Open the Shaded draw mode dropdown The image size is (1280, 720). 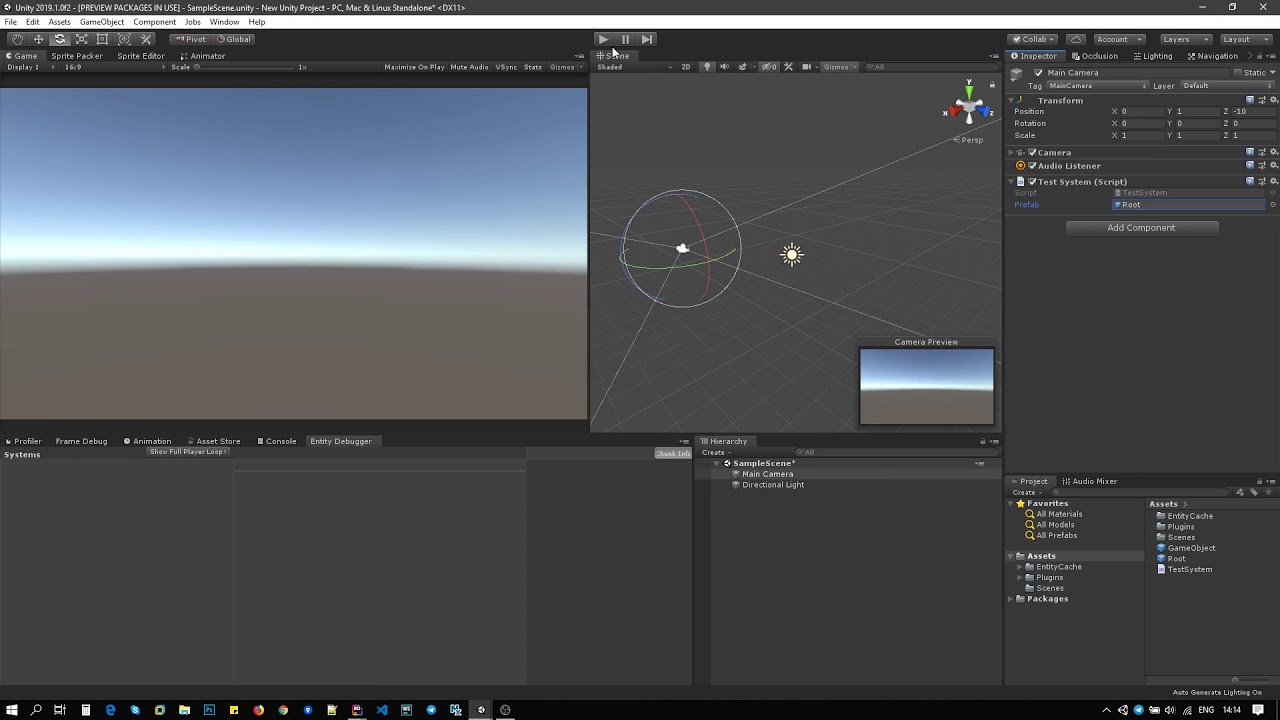click(635, 67)
